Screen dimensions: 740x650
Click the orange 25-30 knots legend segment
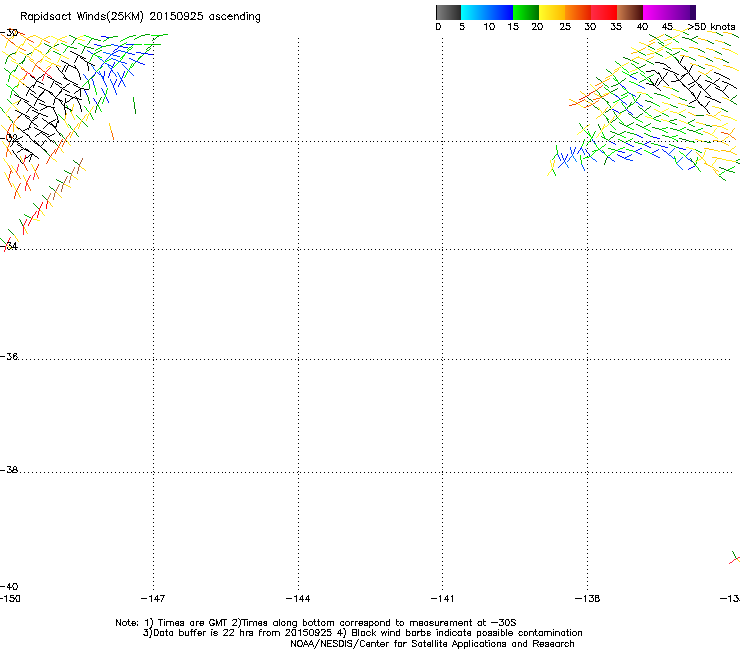(x=578, y=12)
